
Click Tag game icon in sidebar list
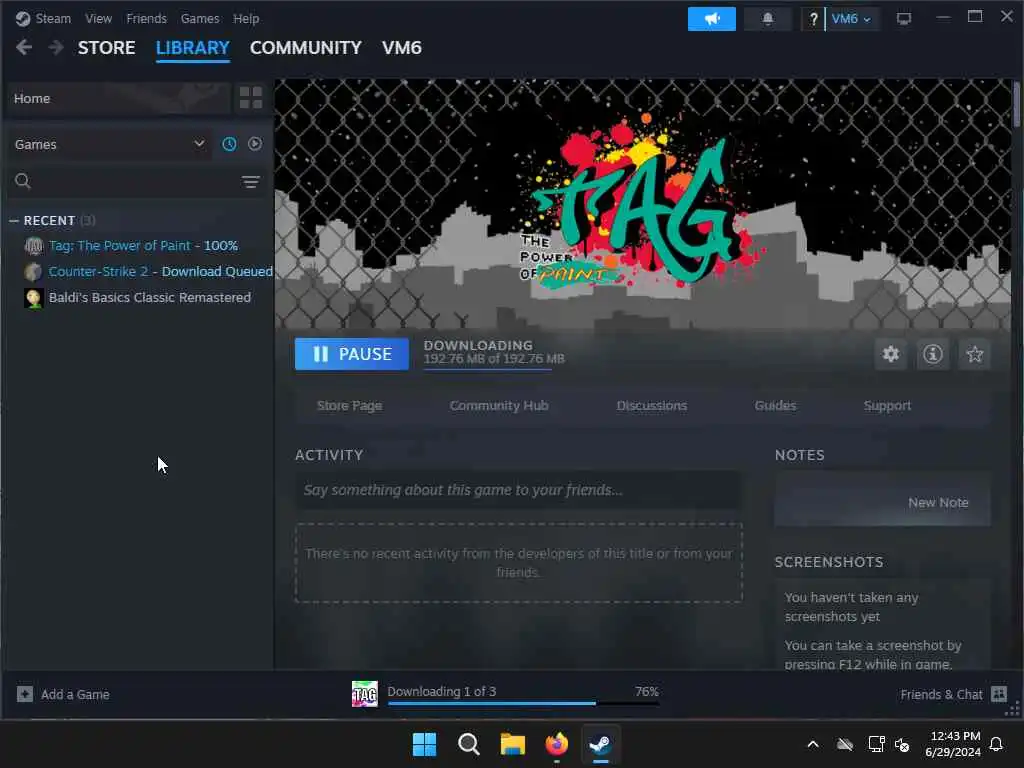[34, 246]
